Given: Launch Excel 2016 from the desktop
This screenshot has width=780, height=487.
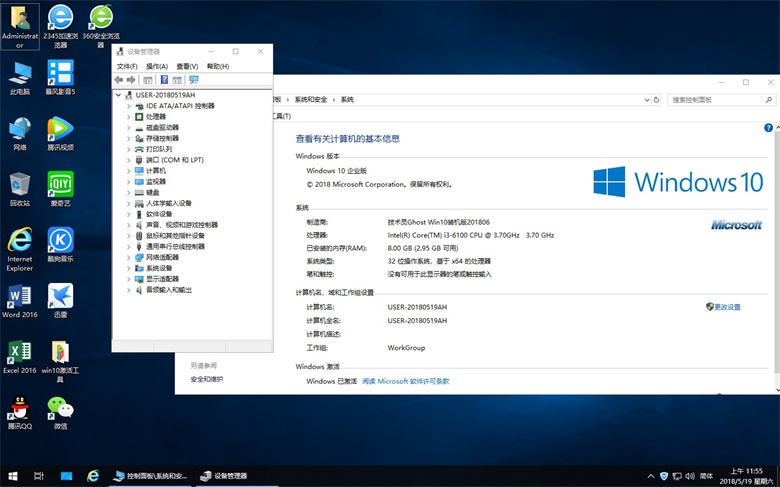Looking at the screenshot, I should 19,354.
